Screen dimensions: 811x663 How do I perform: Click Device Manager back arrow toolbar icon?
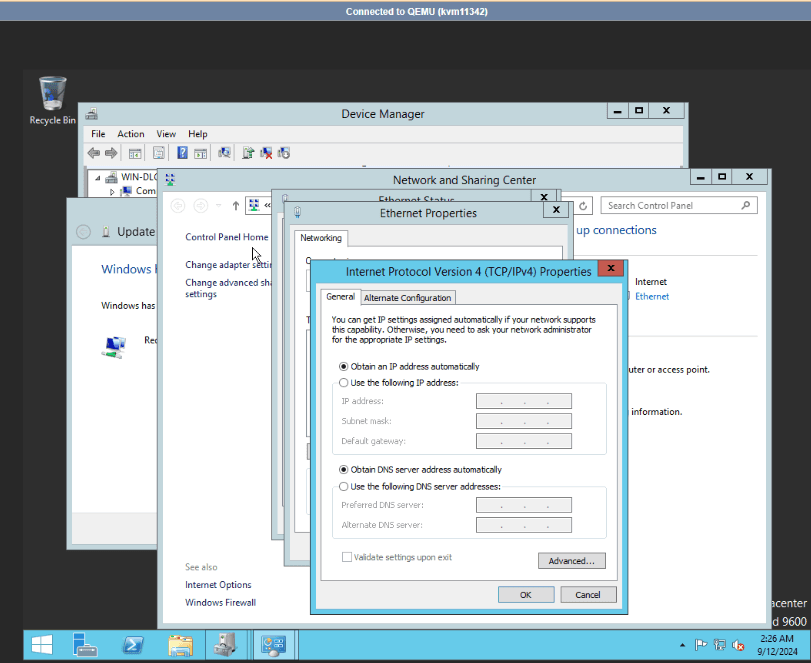pyautogui.click(x=94, y=153)
